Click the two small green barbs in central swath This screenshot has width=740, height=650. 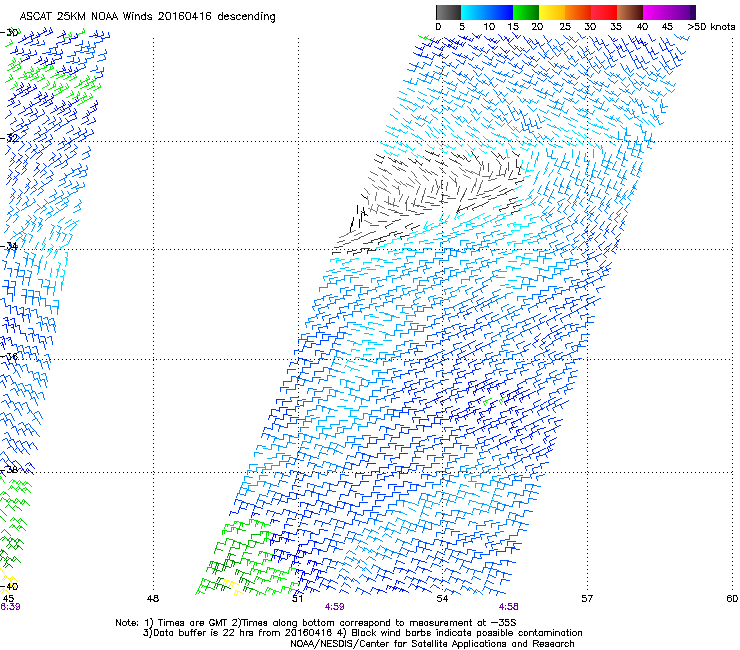pyautogui.click(x=494, y=401)
